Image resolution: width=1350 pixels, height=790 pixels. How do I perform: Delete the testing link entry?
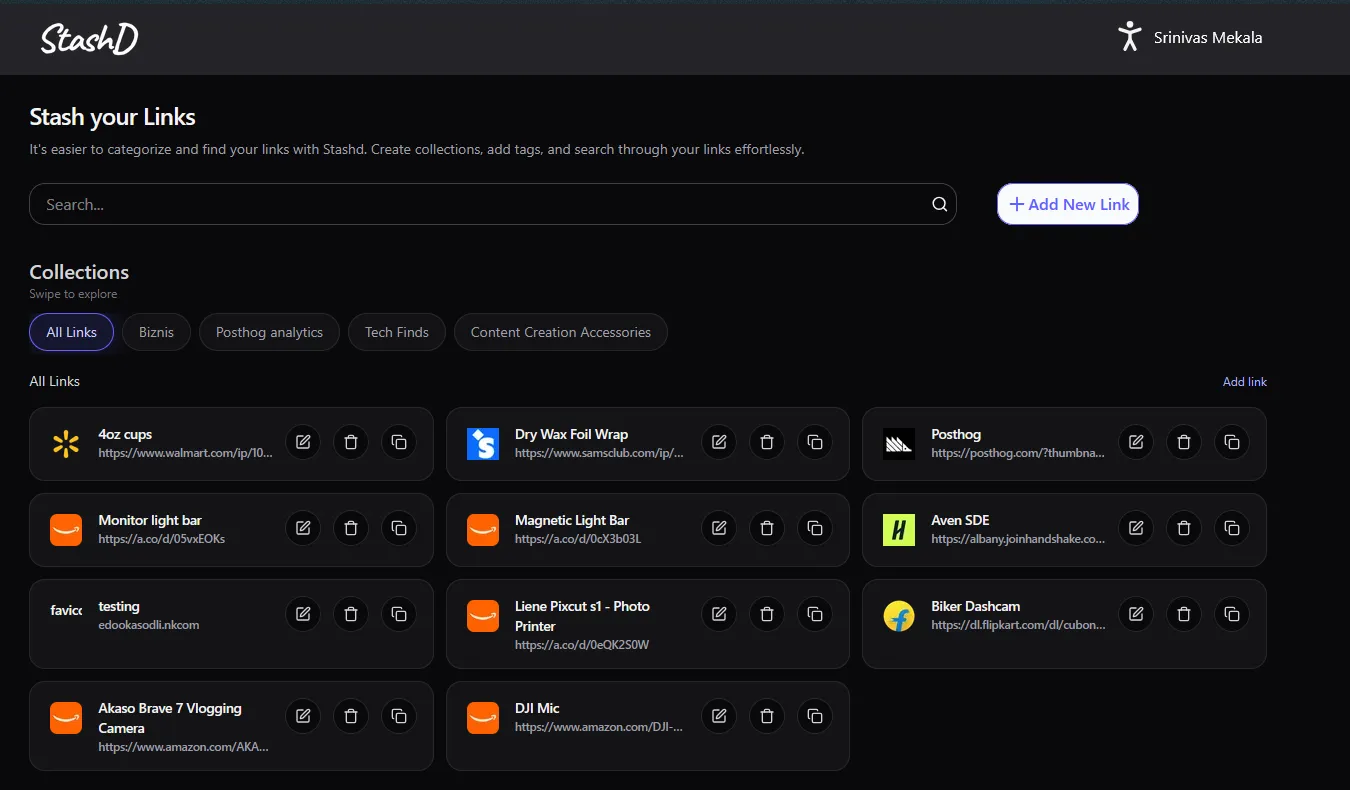351,614
